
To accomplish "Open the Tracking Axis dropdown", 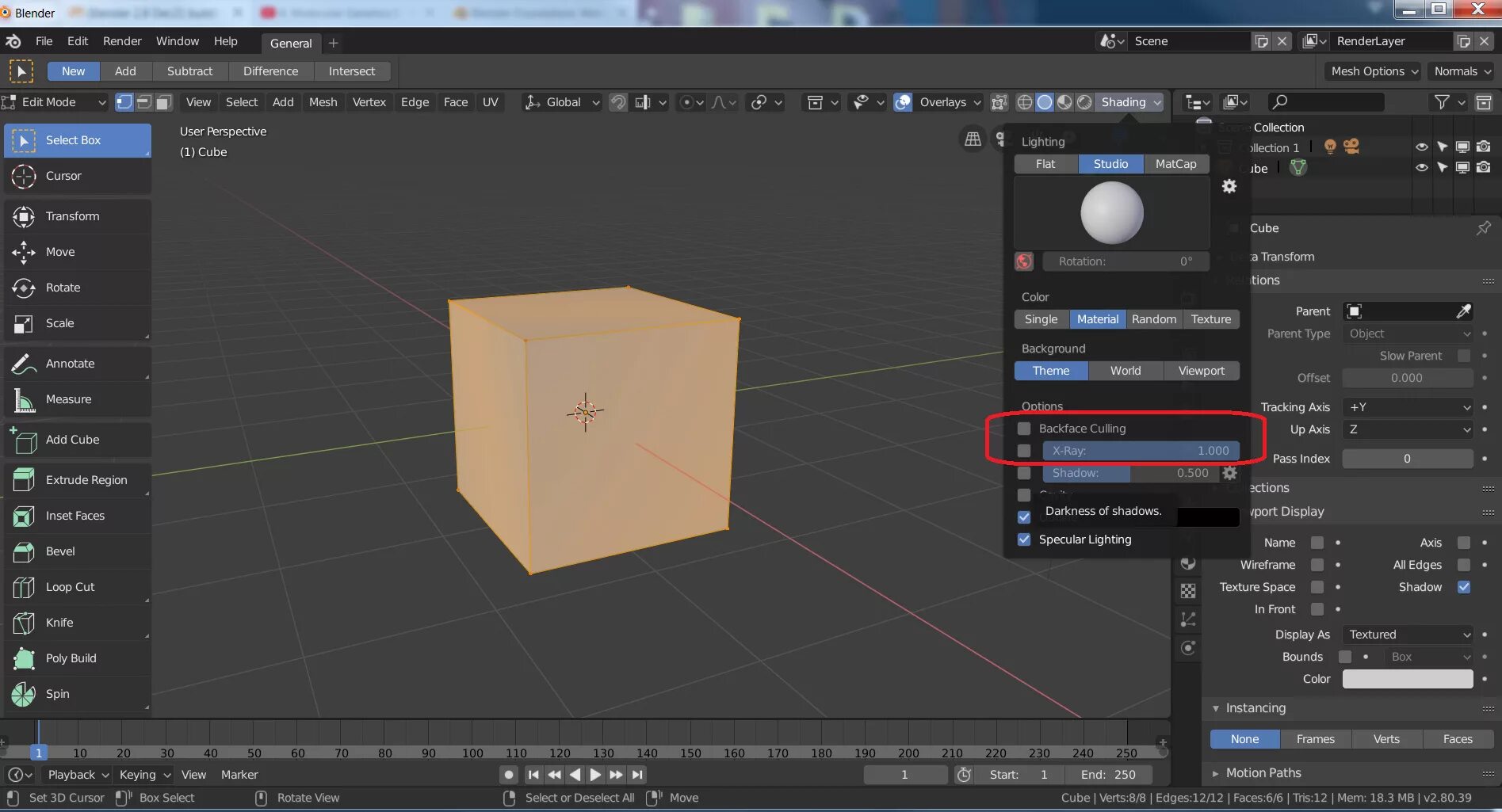I will (x=1408, y=407).
